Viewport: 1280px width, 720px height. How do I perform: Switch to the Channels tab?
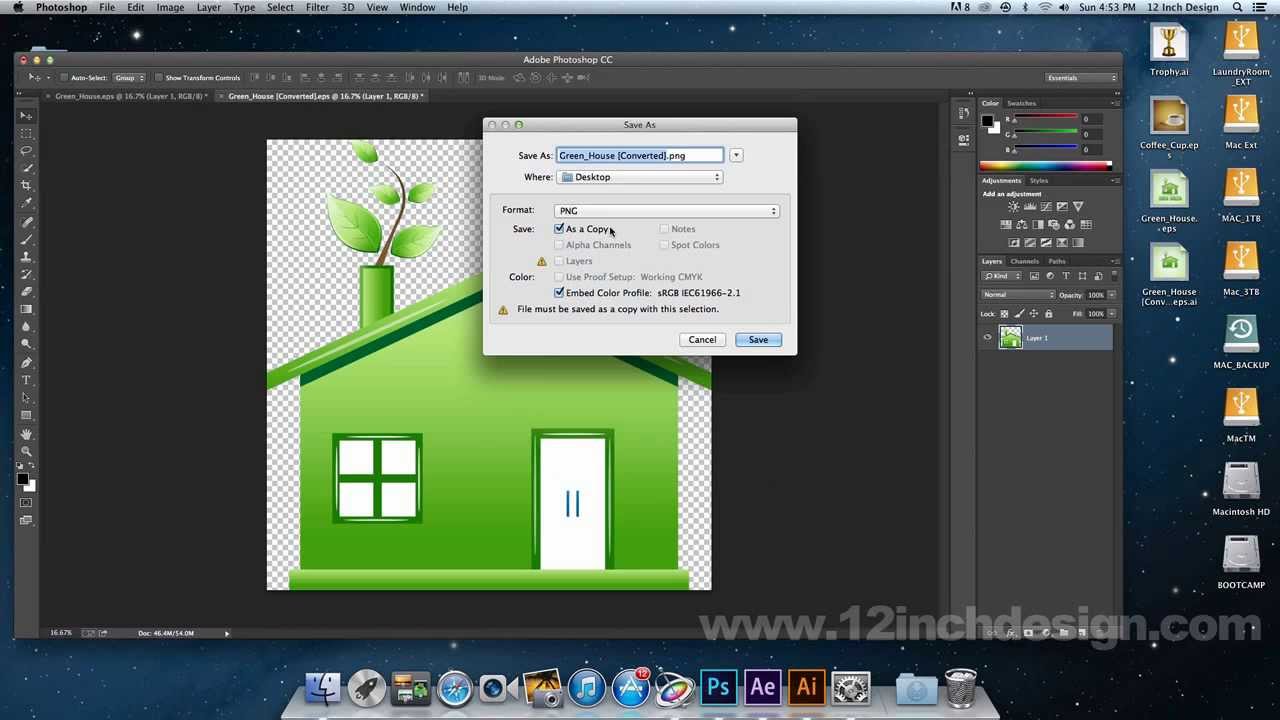(1024, 261)
